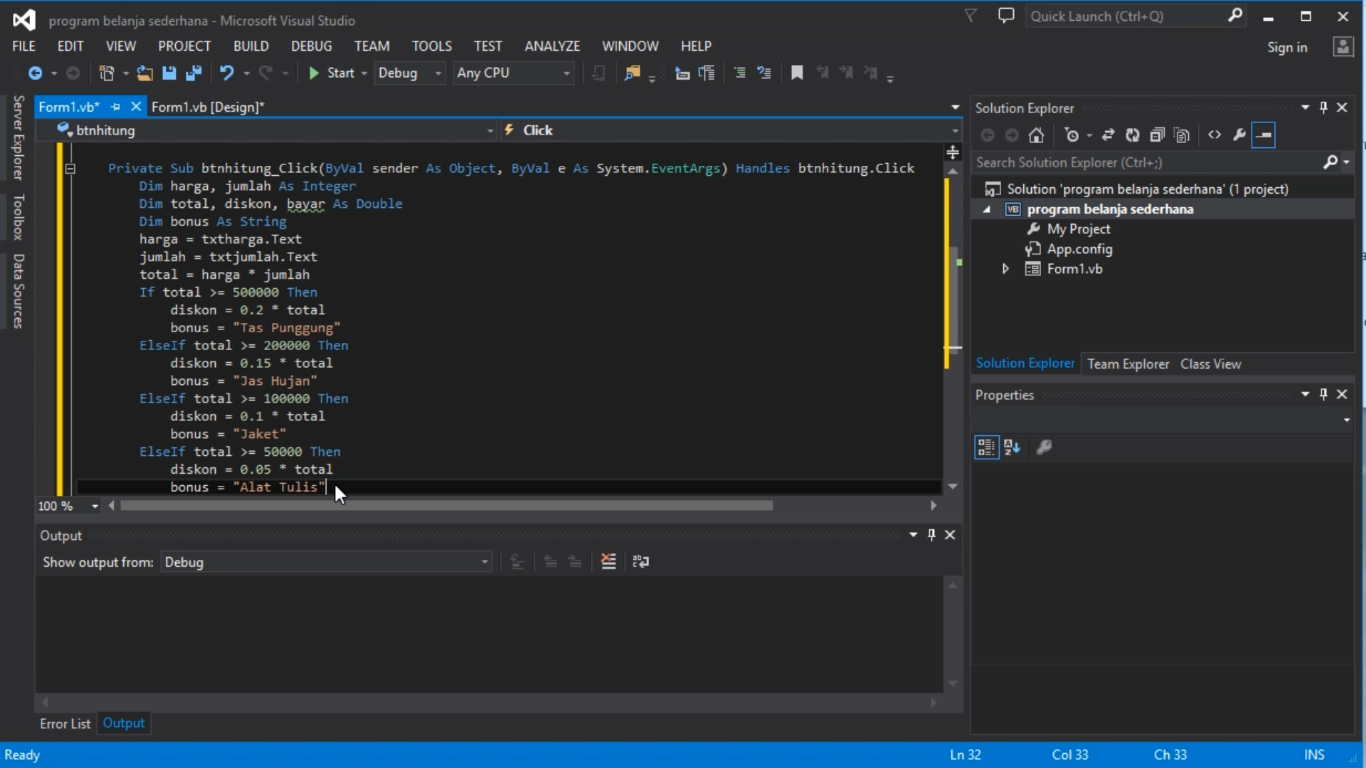Open the Debug configuration dropdown

tap(438, 73)
